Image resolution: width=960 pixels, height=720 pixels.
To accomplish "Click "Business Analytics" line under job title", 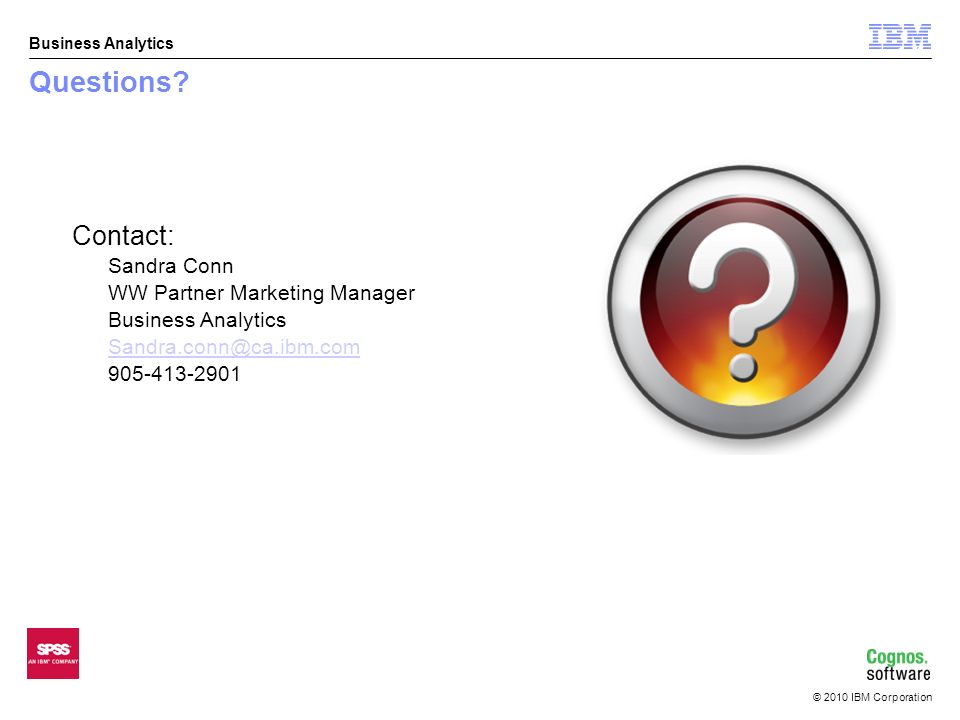I will [x=197, y=320].
